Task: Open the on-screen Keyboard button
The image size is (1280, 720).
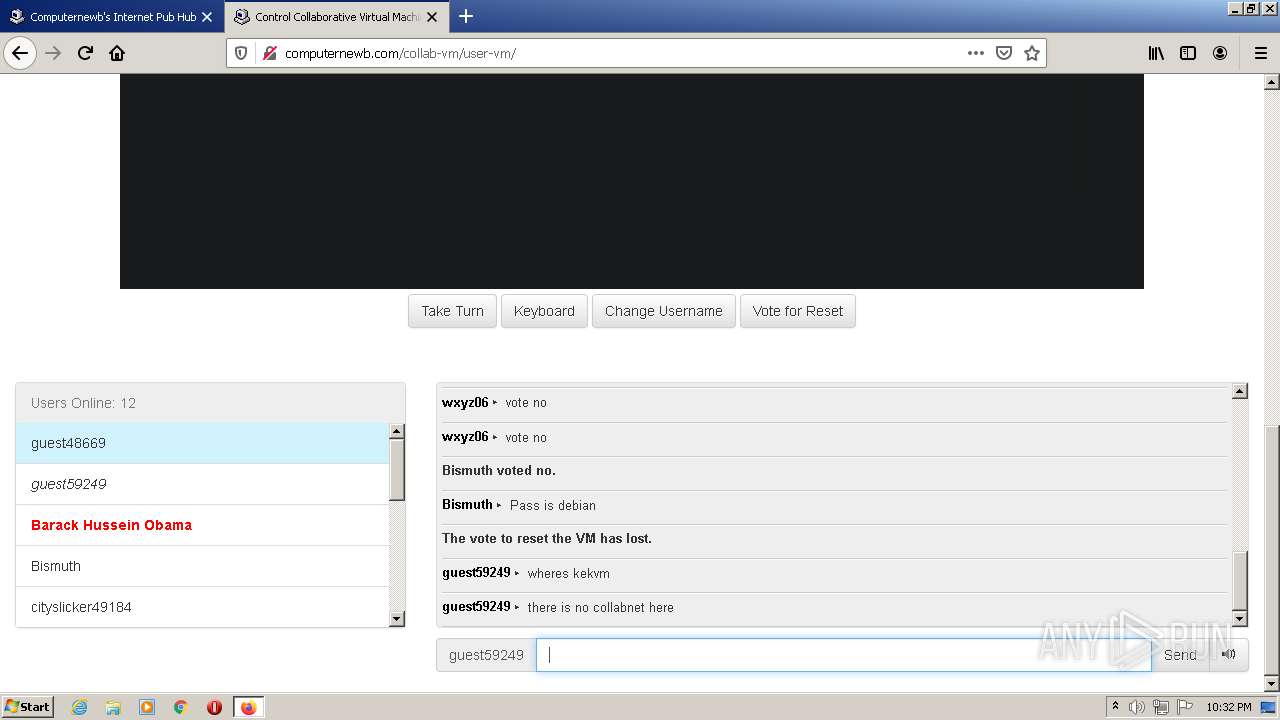Action: point(544,311)
